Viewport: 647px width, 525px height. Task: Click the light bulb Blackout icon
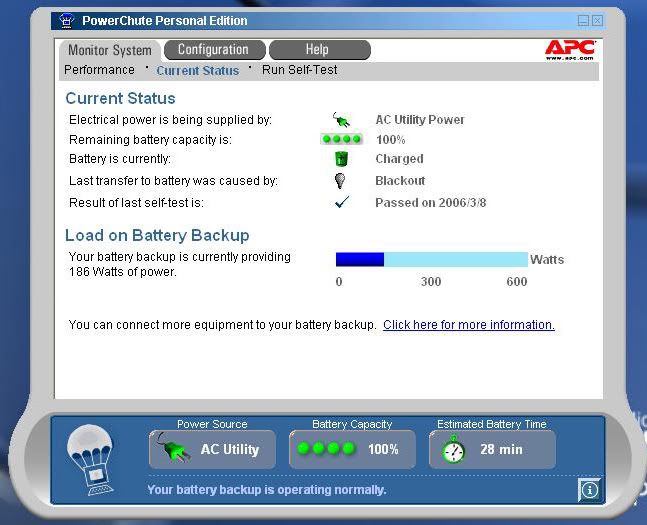[340, 181]
